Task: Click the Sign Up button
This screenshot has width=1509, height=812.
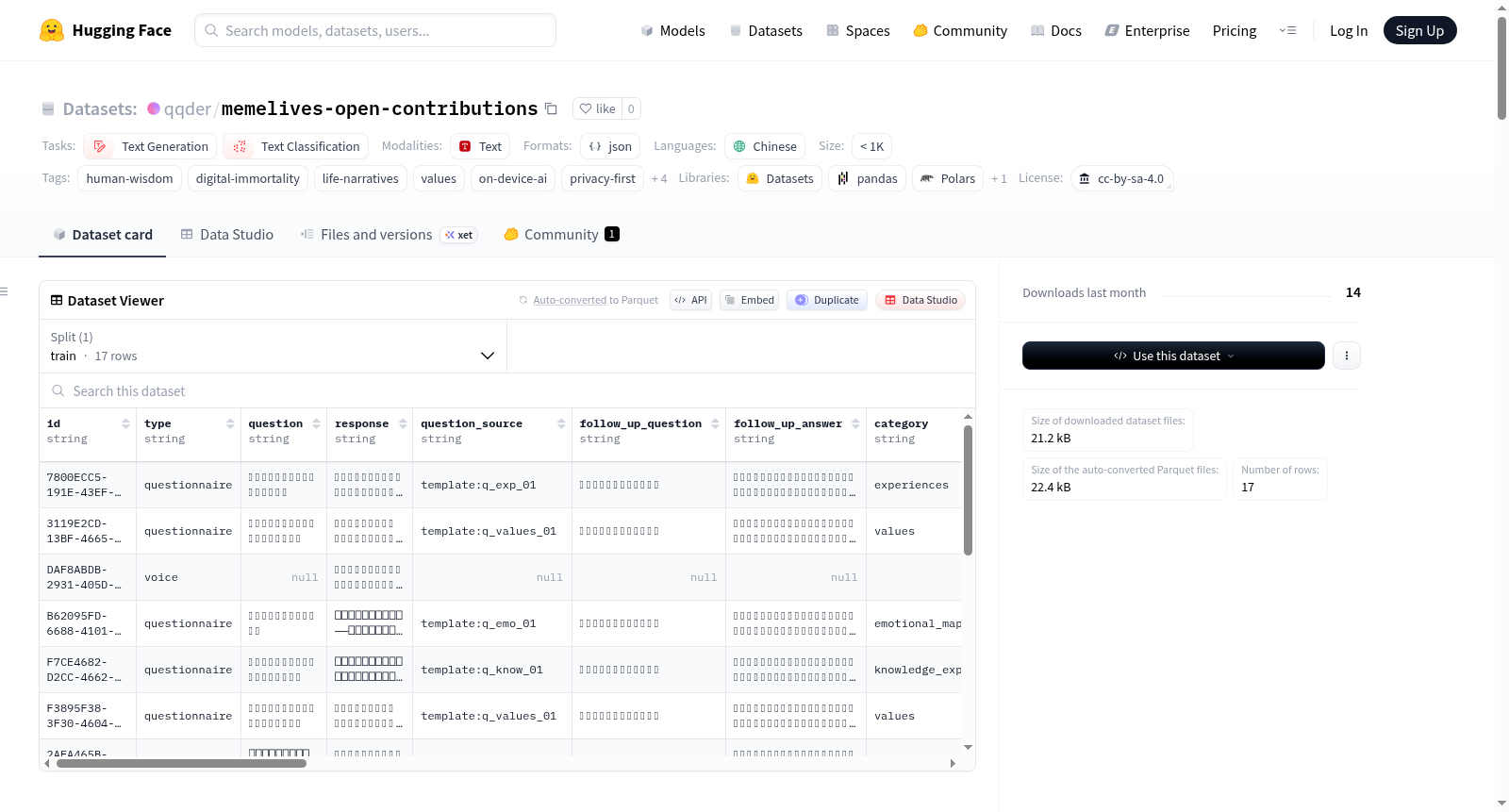Action: 1419,30
